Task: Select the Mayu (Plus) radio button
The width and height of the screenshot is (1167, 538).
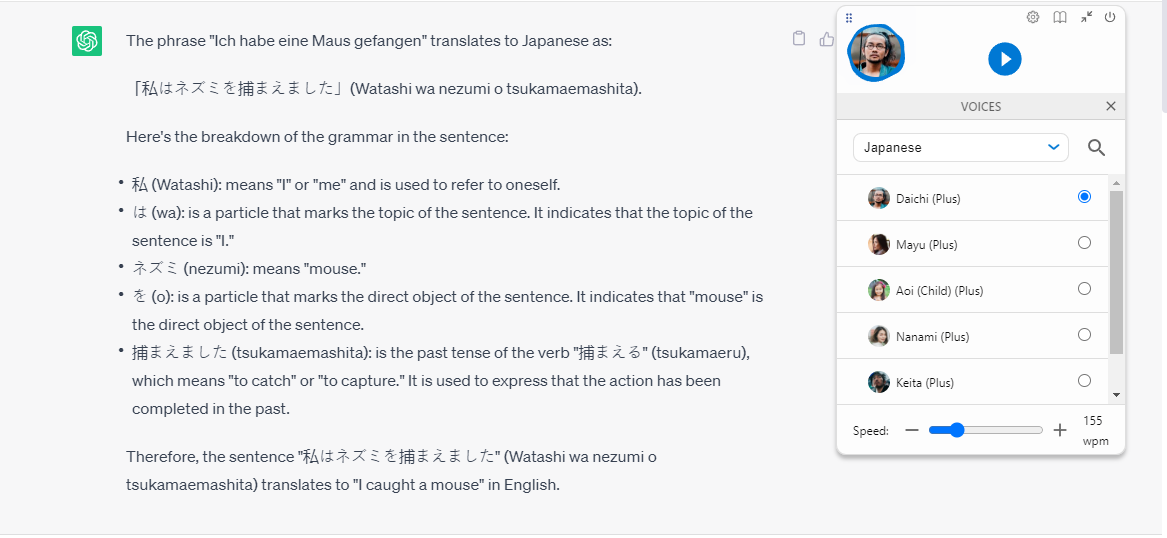Action: [x=1084, y=243]
